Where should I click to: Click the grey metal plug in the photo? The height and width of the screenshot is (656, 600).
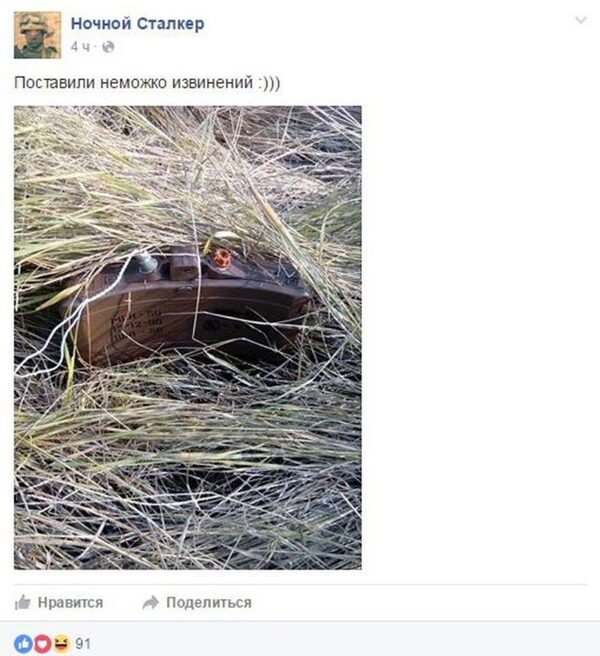pyautogui.click(x=146, y=263)
